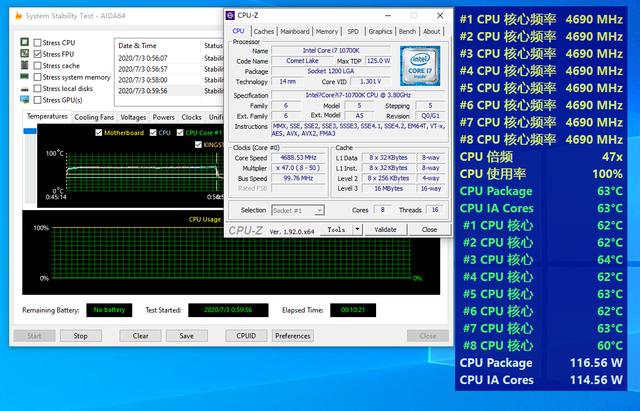The height and width of the screenshot is (411, 640).
Task: Click the Elapsed Time value 00:10:21
Action: (353, 310)
